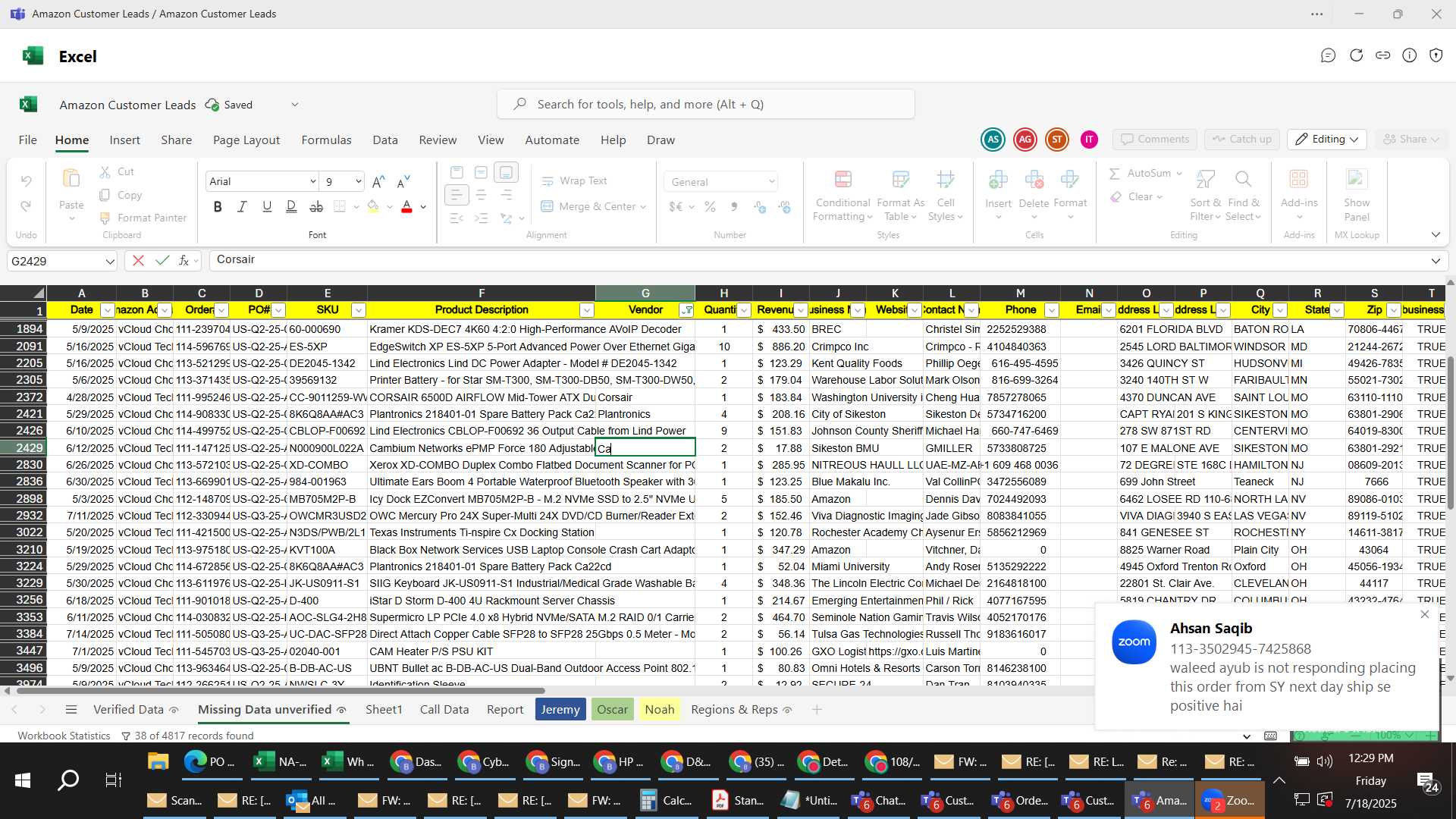Screen dimensions: 1456x819
Task: Click percent style icon
Action: click(710, 207)
